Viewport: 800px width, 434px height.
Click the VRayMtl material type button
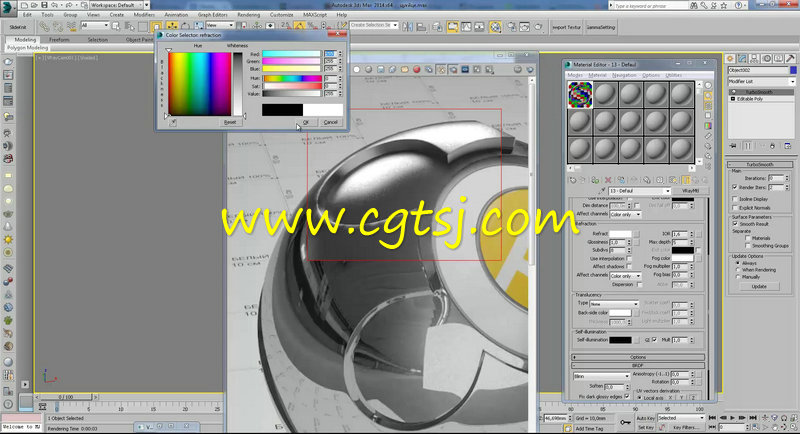click(x=690, y=191)
